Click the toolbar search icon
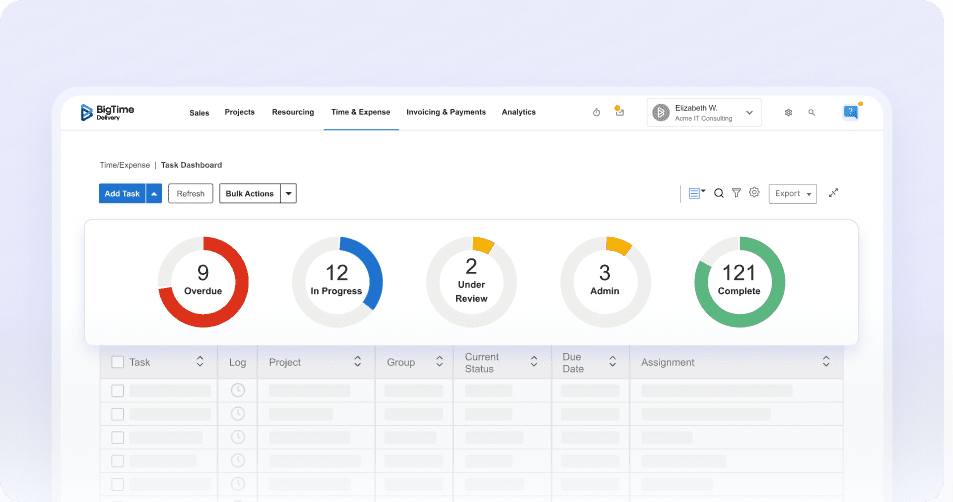The width and height of the screenshot is (953, 502). click(718, 193)
